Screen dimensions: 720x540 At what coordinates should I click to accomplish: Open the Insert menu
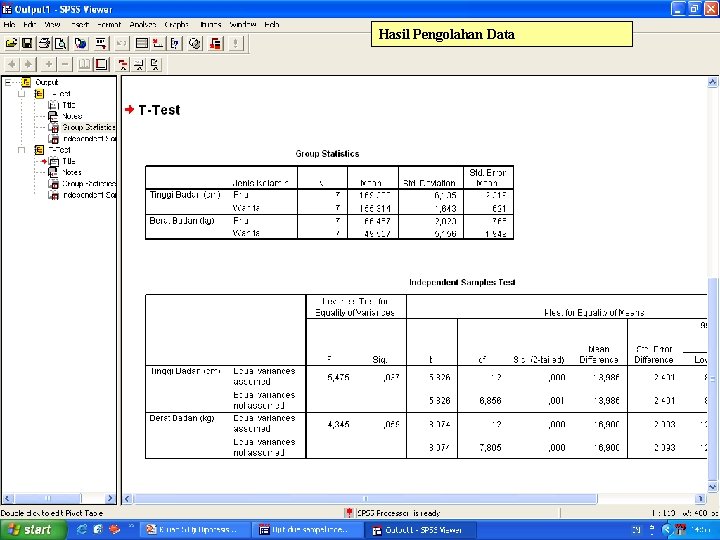[79, 24]
